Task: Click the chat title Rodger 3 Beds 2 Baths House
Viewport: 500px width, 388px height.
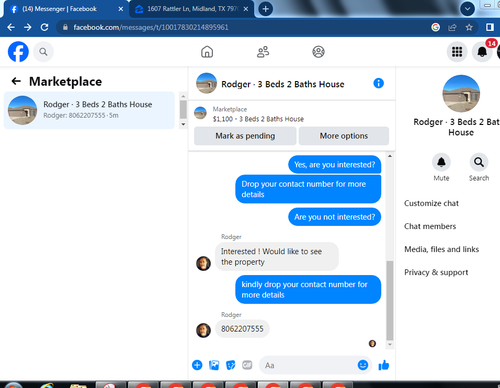Action: click(x=283, y=84)
